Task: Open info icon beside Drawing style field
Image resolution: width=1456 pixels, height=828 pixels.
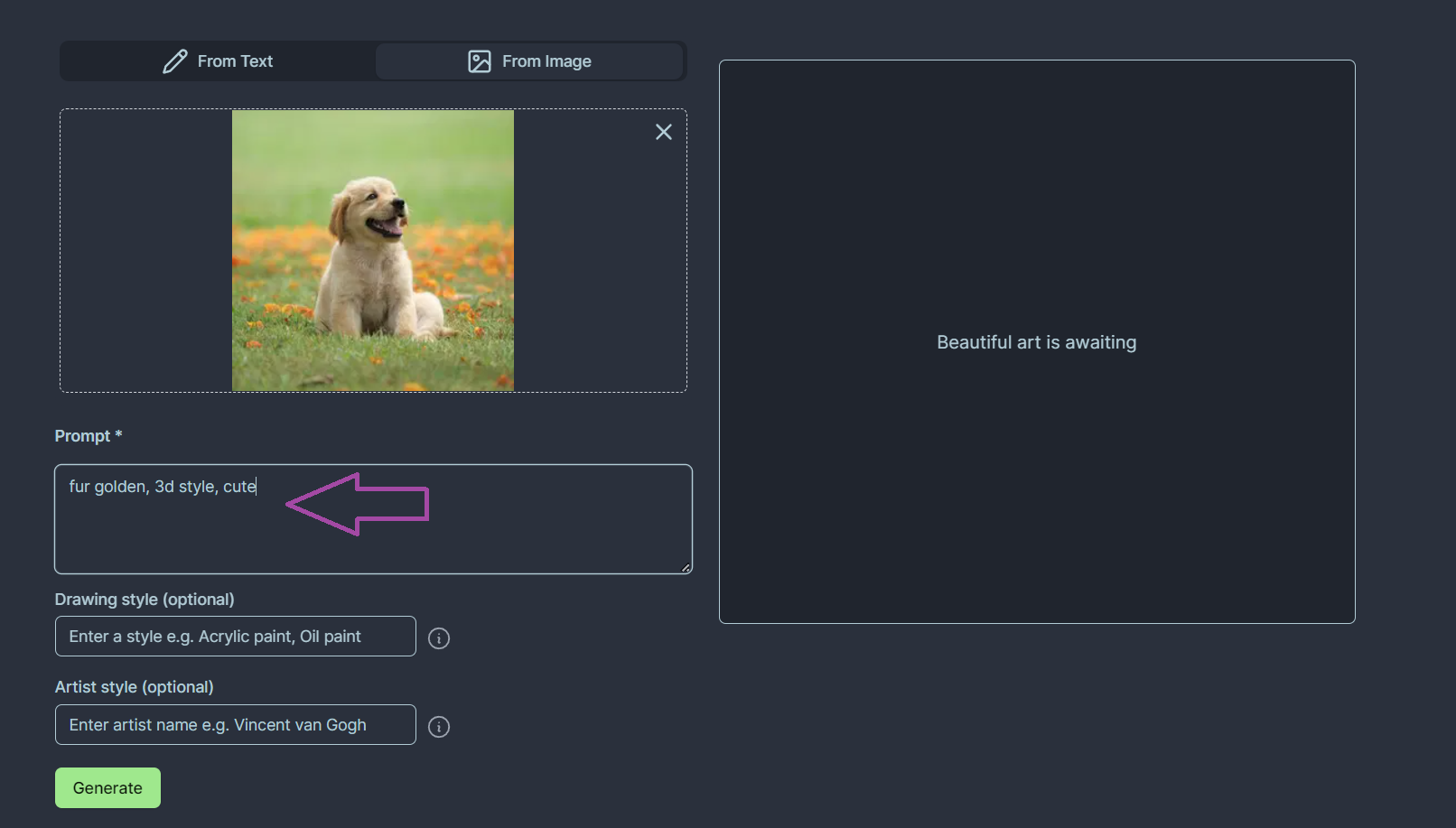Action: pos(439,638)
